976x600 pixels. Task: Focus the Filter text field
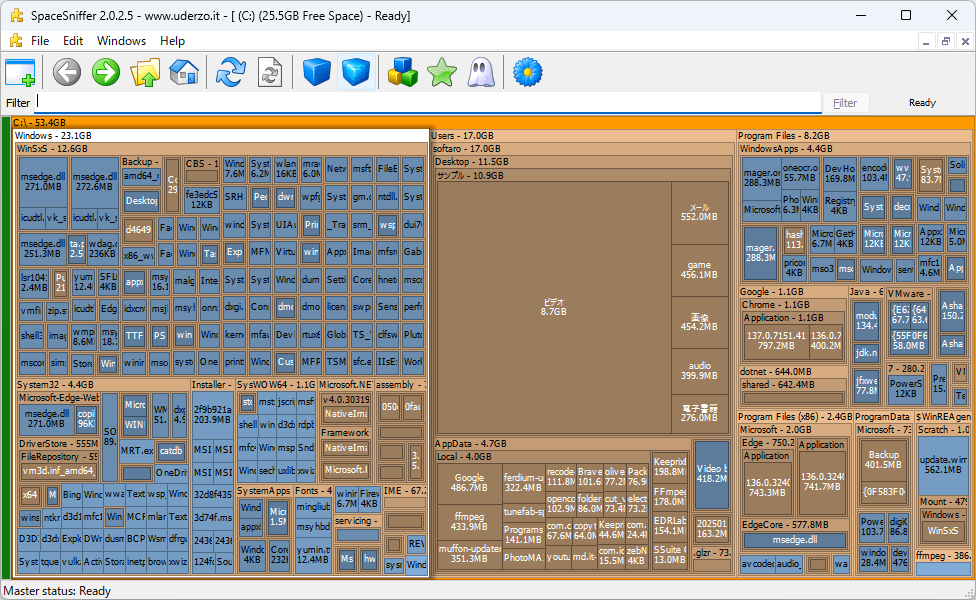tap(428, 103)
